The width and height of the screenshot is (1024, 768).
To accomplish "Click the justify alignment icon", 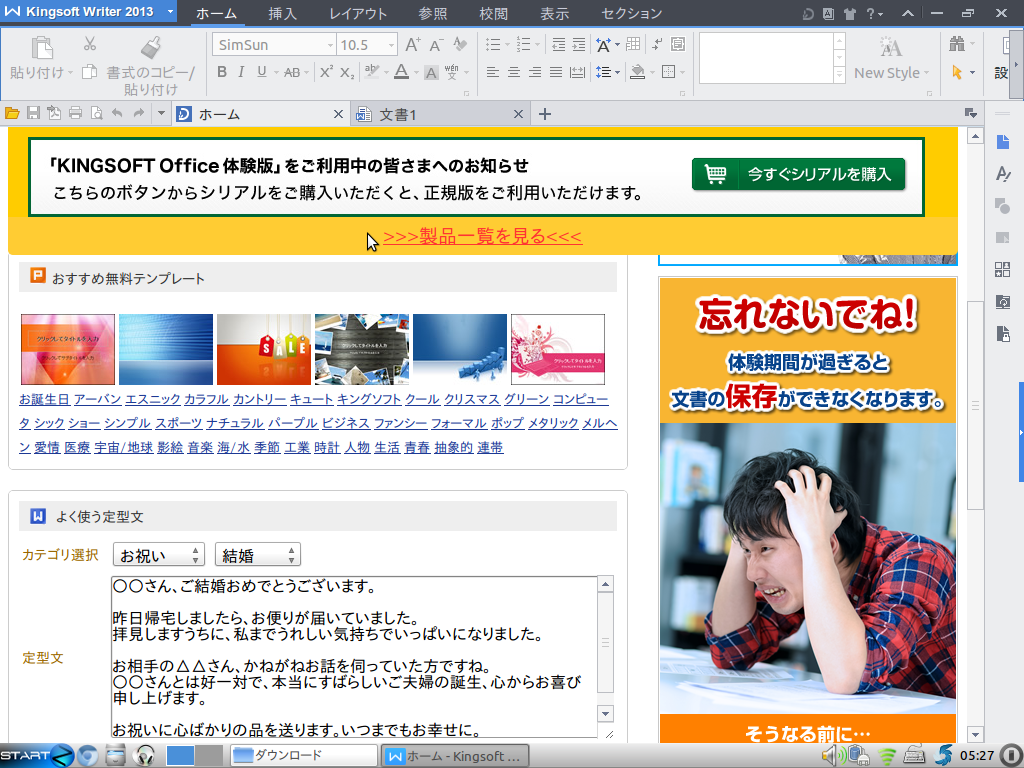I will 556,72.
